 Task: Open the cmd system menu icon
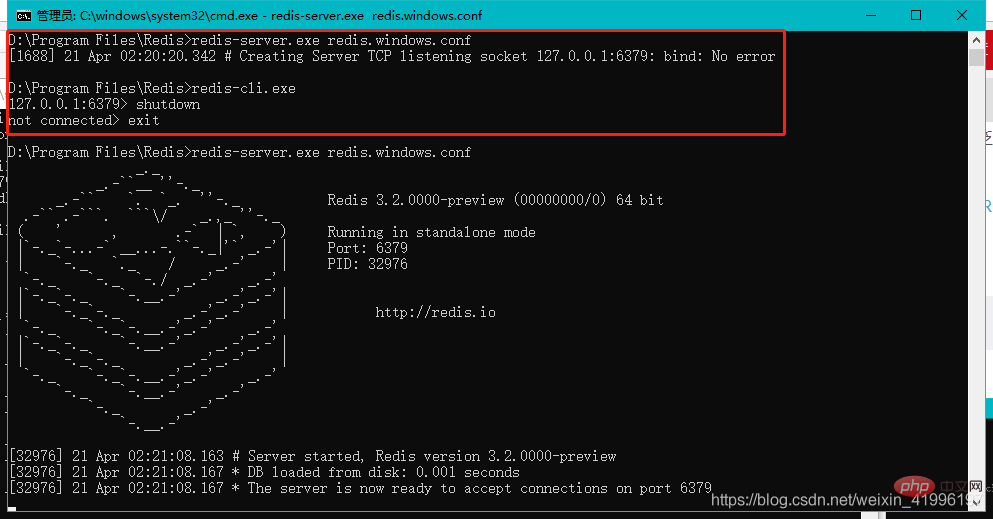23,15
